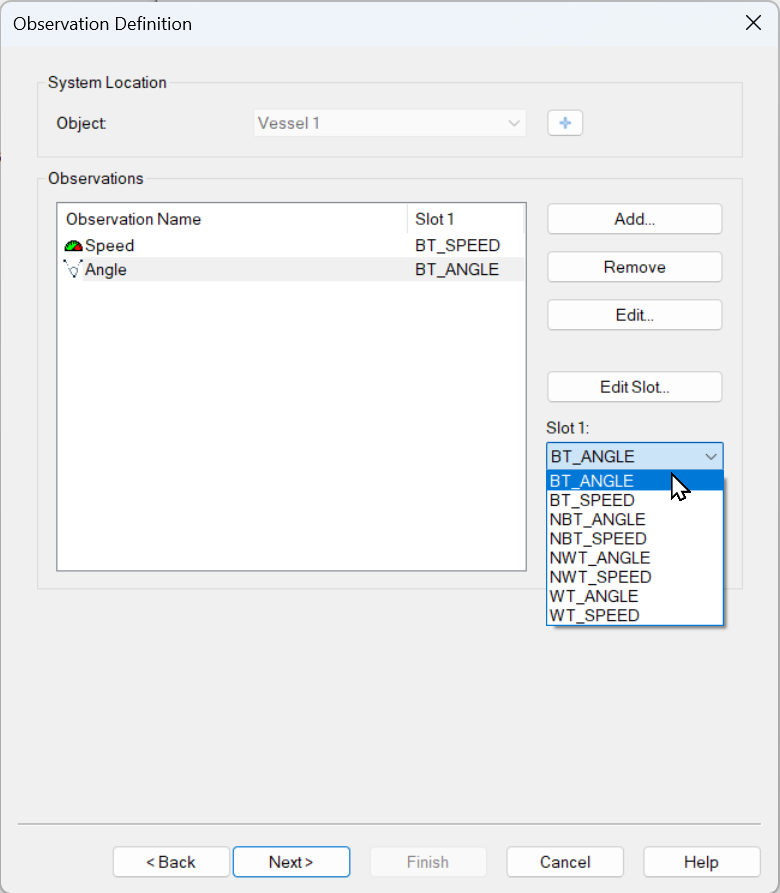
Task: Pick the NWT_SPEED entry
Action: click(599, 577)
